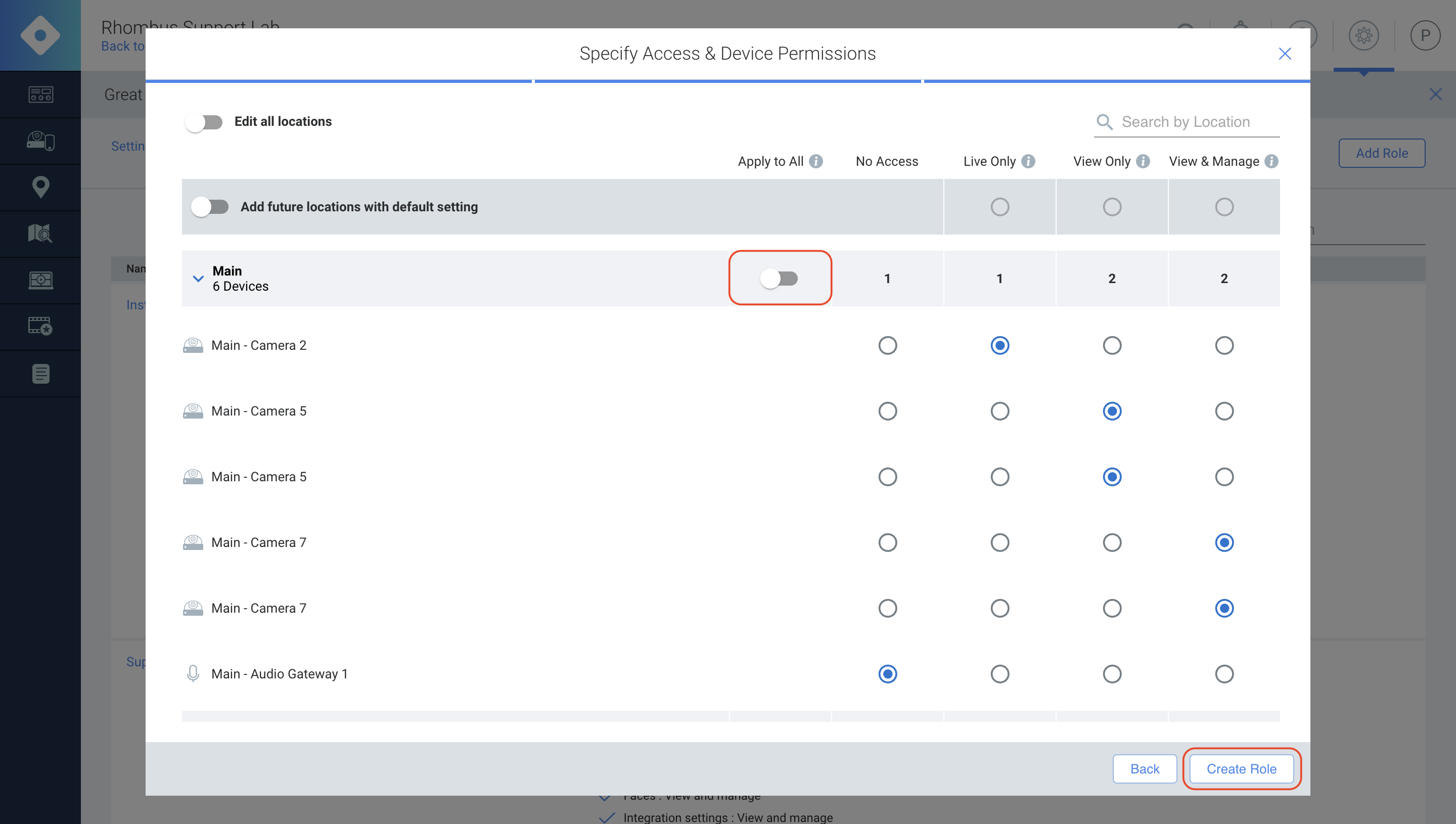Click the info icon beside Apply to All
This screenshot has height=824, width=1456.
pos(816,161)
